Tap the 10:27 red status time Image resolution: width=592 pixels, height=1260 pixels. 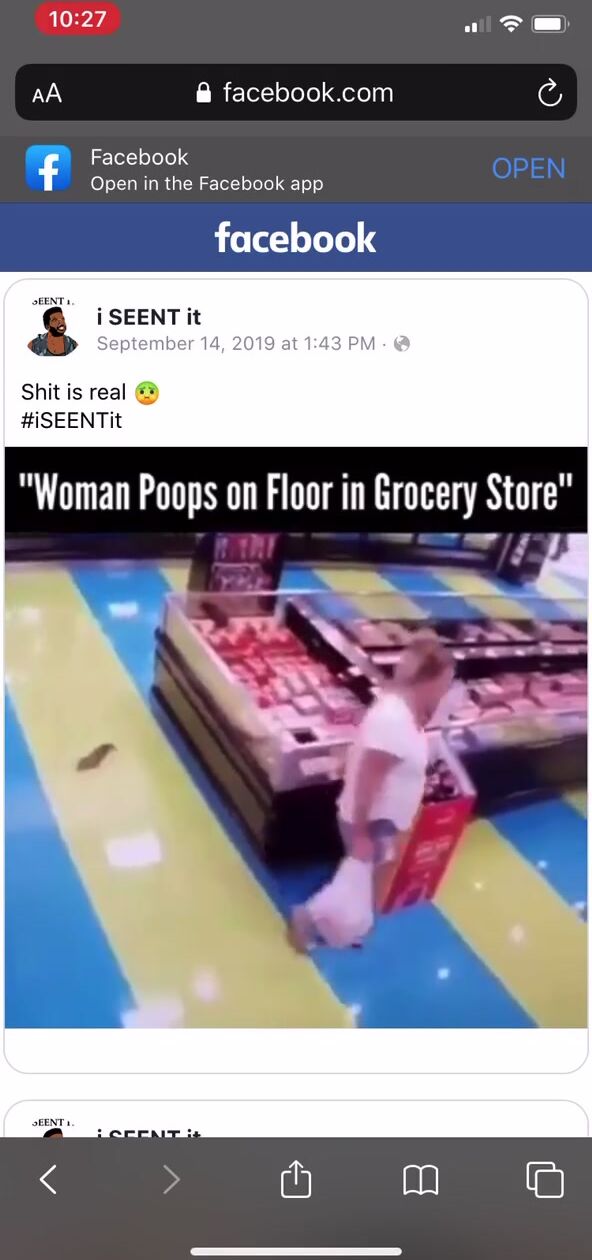point(77,20)
